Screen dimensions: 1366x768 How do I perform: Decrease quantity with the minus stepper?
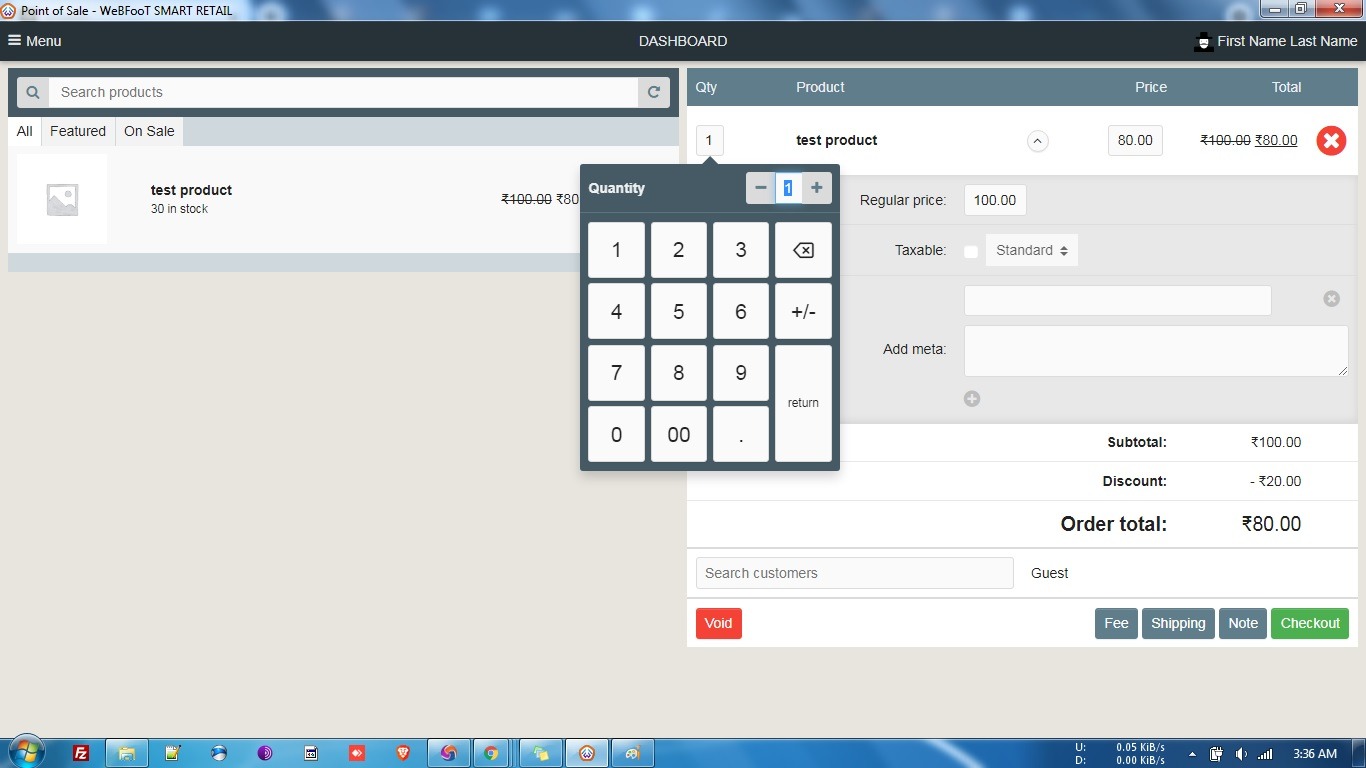click(x=761, y=188)
